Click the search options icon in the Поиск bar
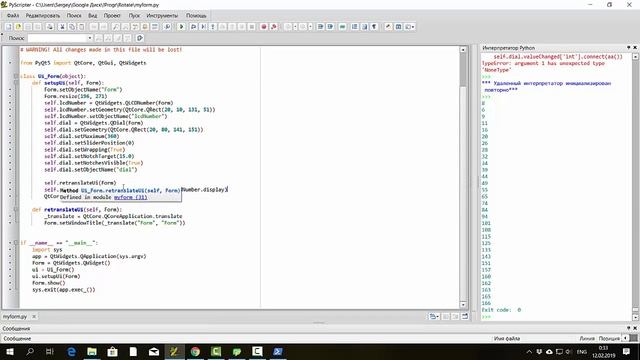This screenshot has width=640, height=360. click(140, 38)
